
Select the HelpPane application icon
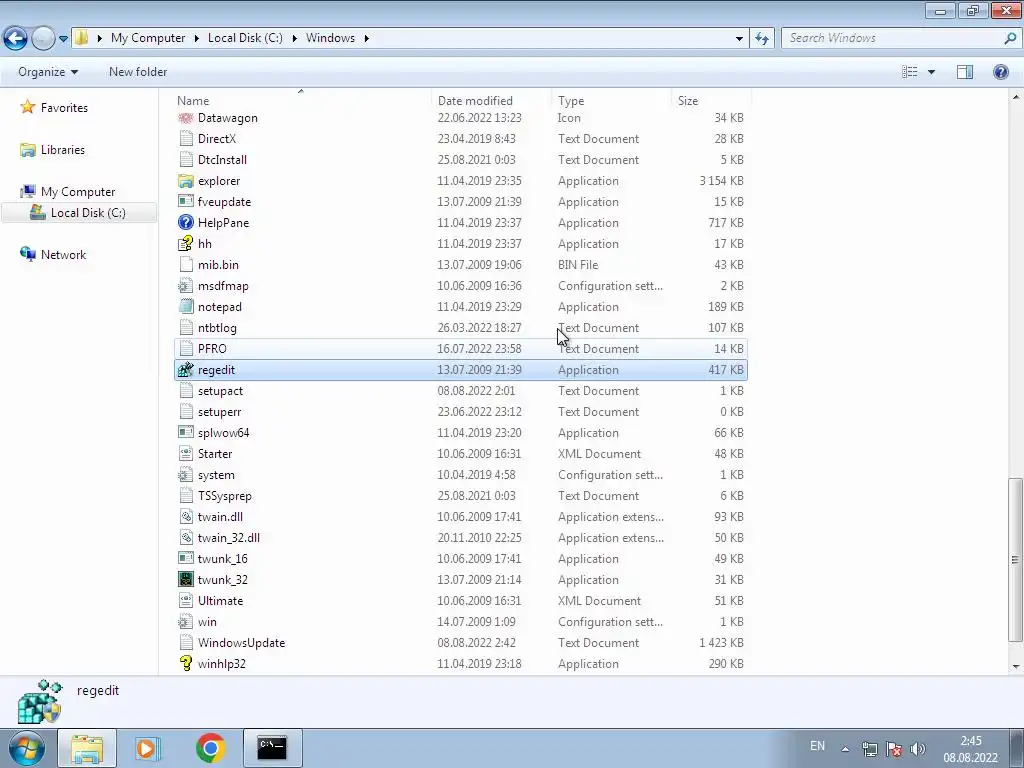point(186,223)
